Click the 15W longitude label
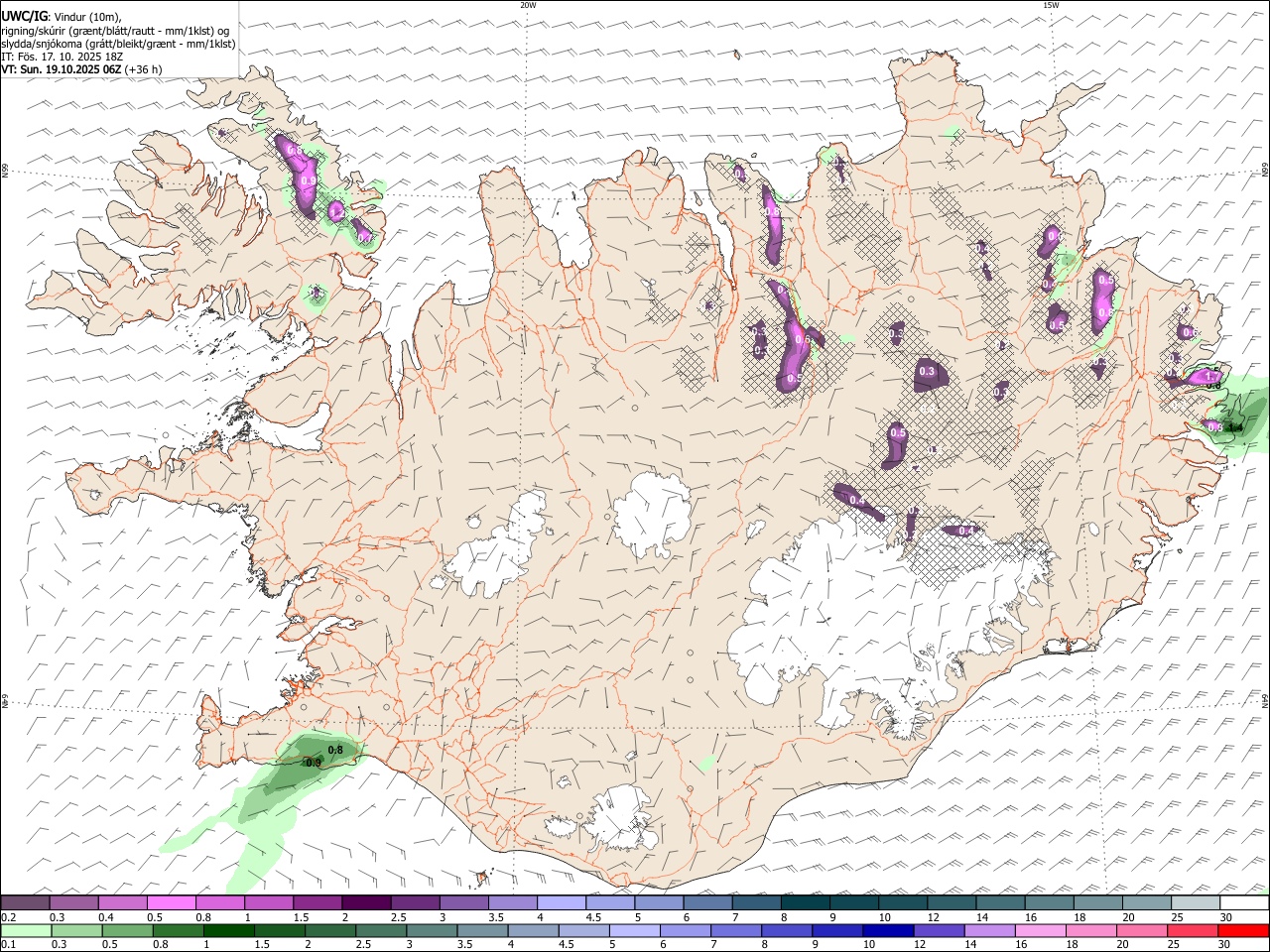The height and width of the screenshot is (952, 1270). coord(1051,5)
